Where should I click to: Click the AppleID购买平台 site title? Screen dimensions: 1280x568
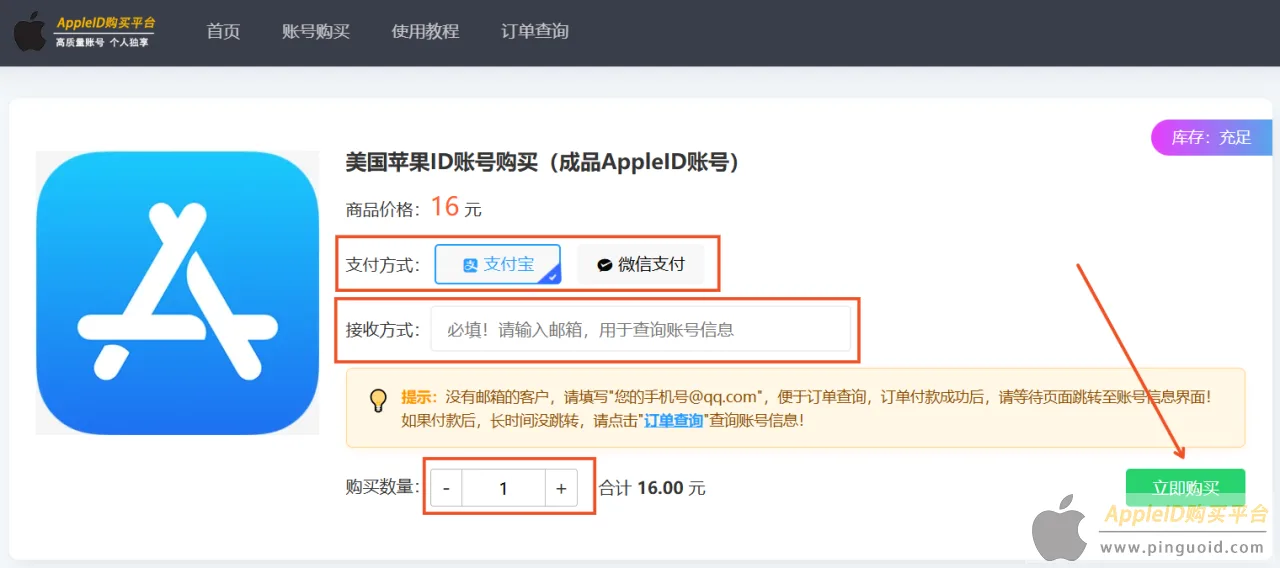pyautogui.click(x=105, y=23)
